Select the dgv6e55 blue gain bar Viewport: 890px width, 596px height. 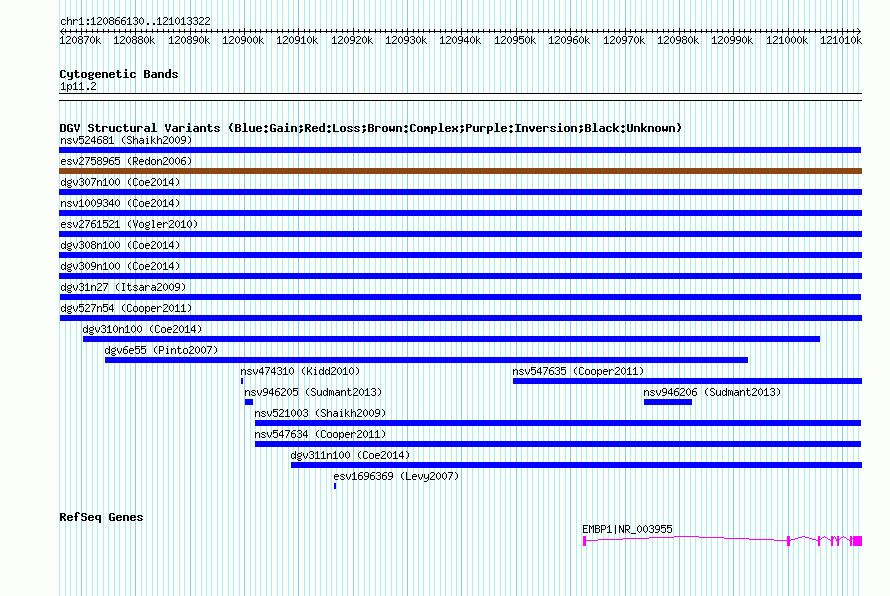[426, 360]
